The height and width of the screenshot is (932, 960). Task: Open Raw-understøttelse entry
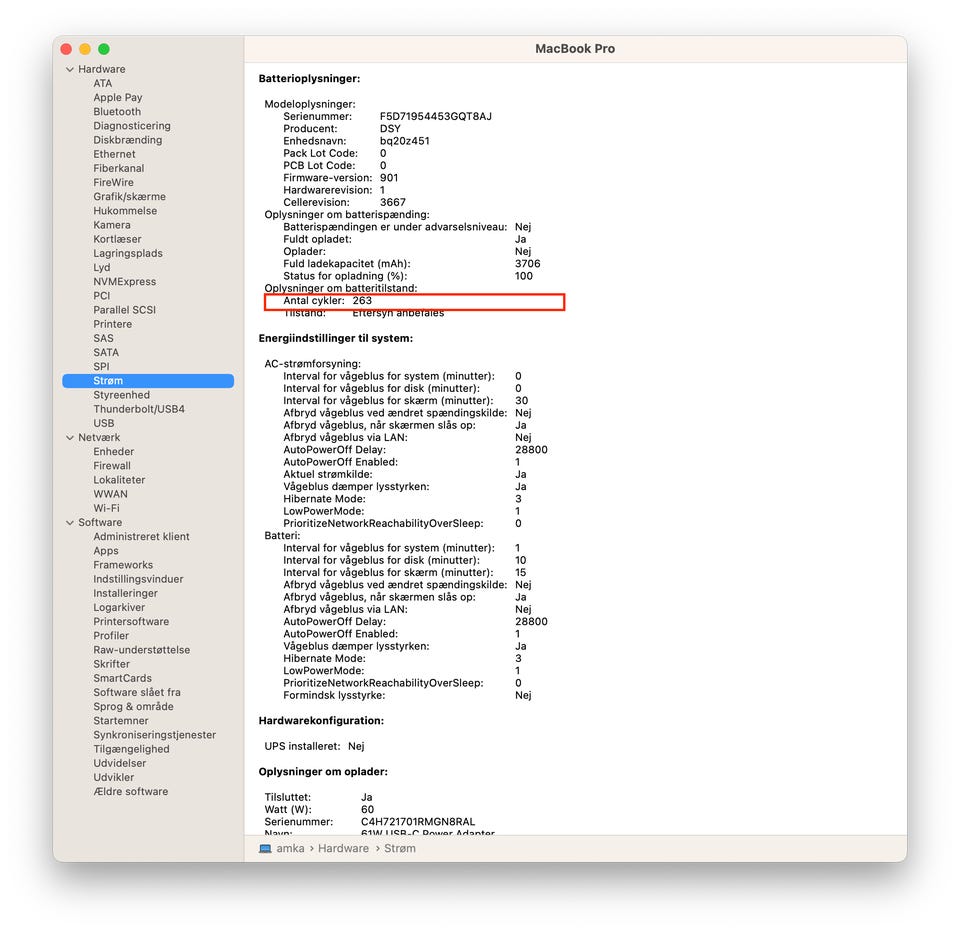point(141,649)
